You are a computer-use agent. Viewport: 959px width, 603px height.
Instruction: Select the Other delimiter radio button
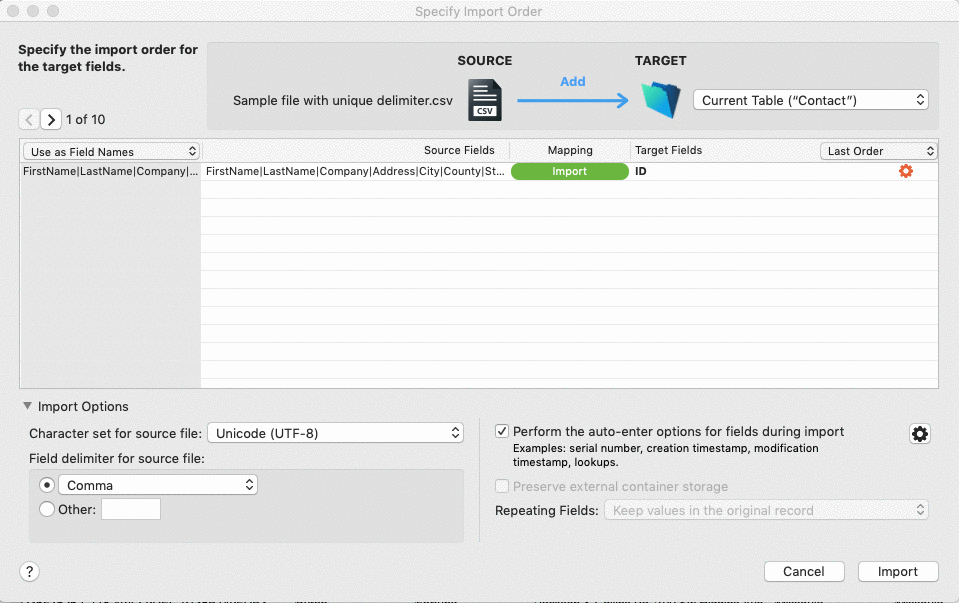click(x=46, y=509)
